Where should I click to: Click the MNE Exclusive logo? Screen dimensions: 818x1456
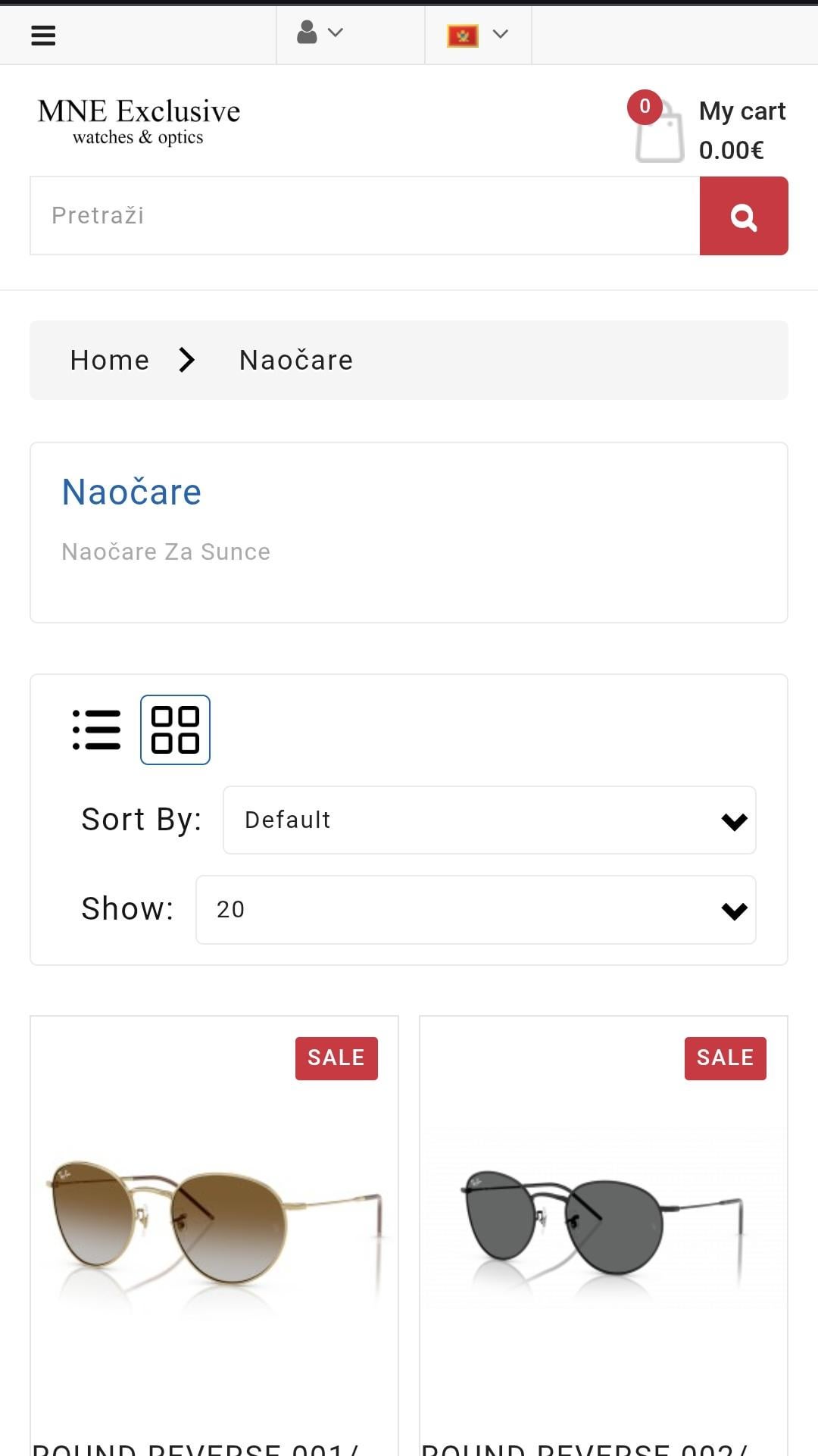139,121
